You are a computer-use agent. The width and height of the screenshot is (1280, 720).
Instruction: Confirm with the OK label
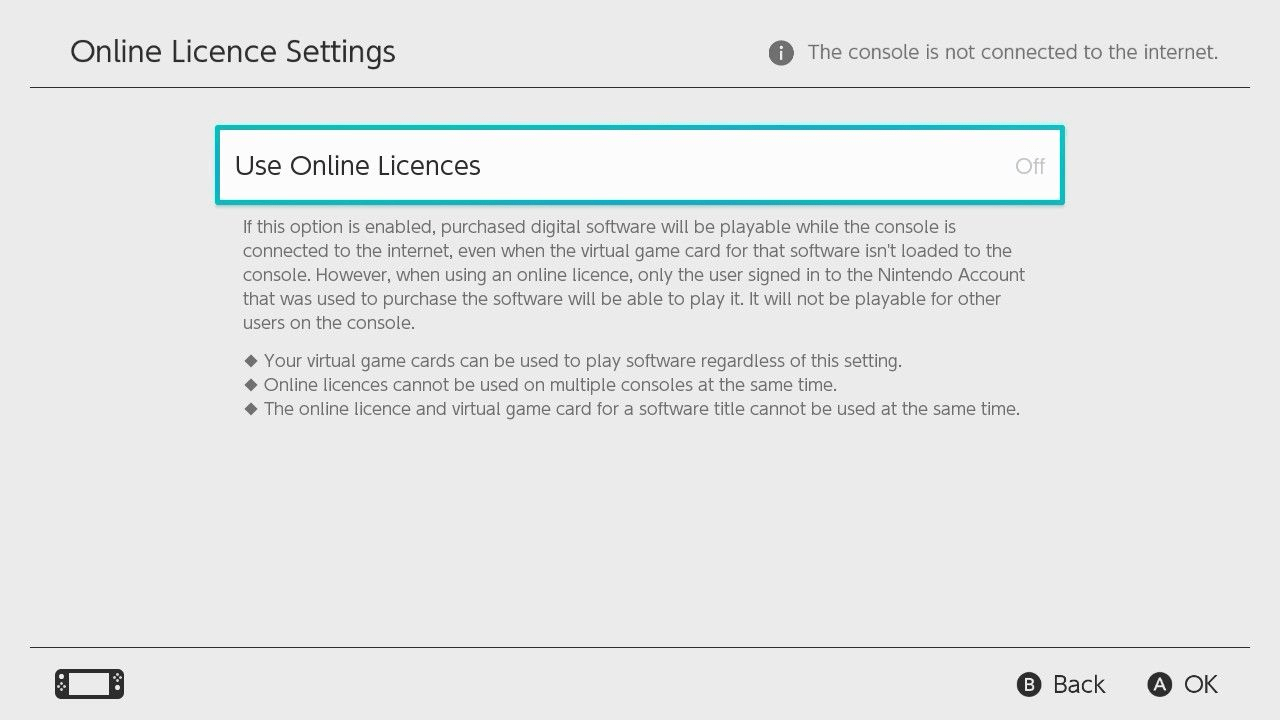(1200, 684)
